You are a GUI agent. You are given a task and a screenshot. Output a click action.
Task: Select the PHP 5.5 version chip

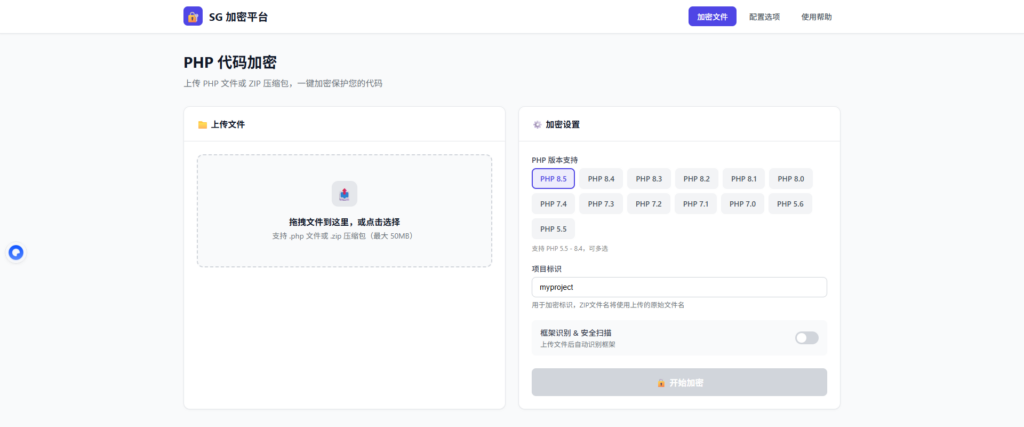click(x=553, y=229)
